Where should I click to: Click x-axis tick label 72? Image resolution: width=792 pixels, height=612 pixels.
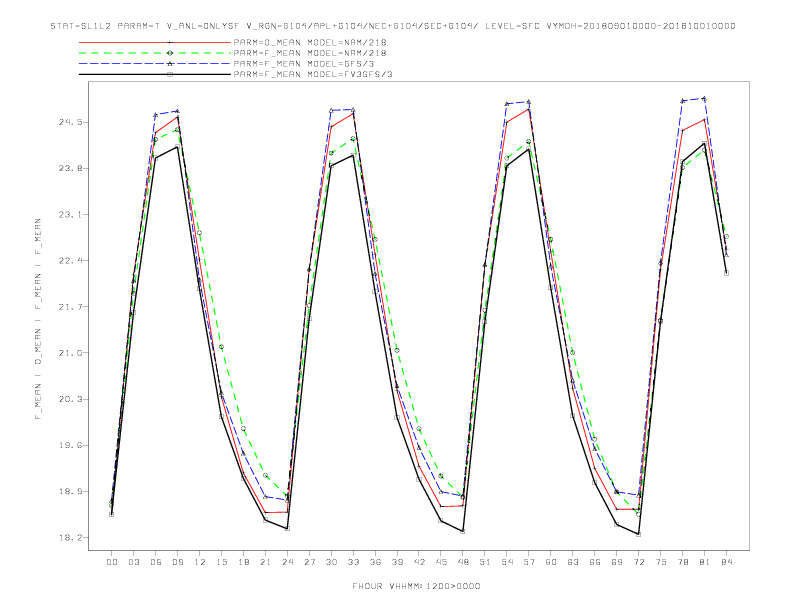click(639, 562)
